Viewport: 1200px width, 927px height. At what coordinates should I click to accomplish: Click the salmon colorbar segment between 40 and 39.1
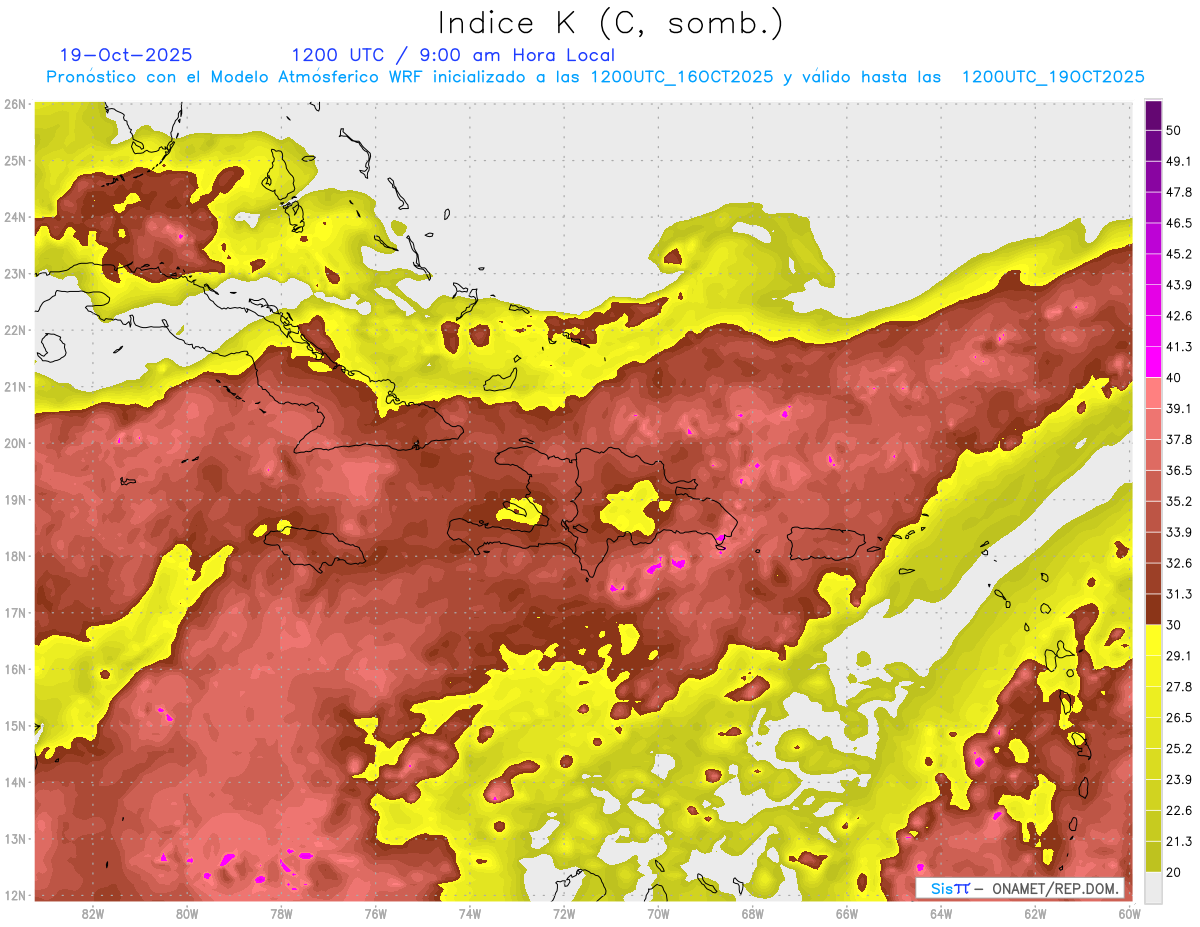point(1153,393)
